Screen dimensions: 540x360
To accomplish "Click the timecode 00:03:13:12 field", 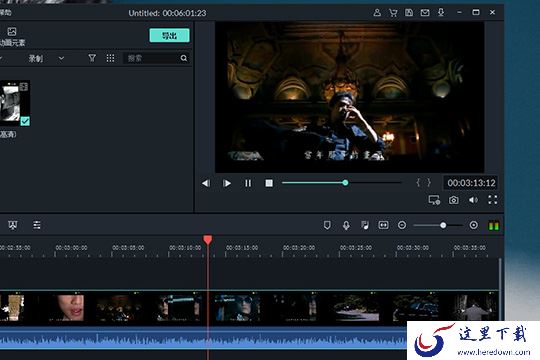I will pos(471,183).
